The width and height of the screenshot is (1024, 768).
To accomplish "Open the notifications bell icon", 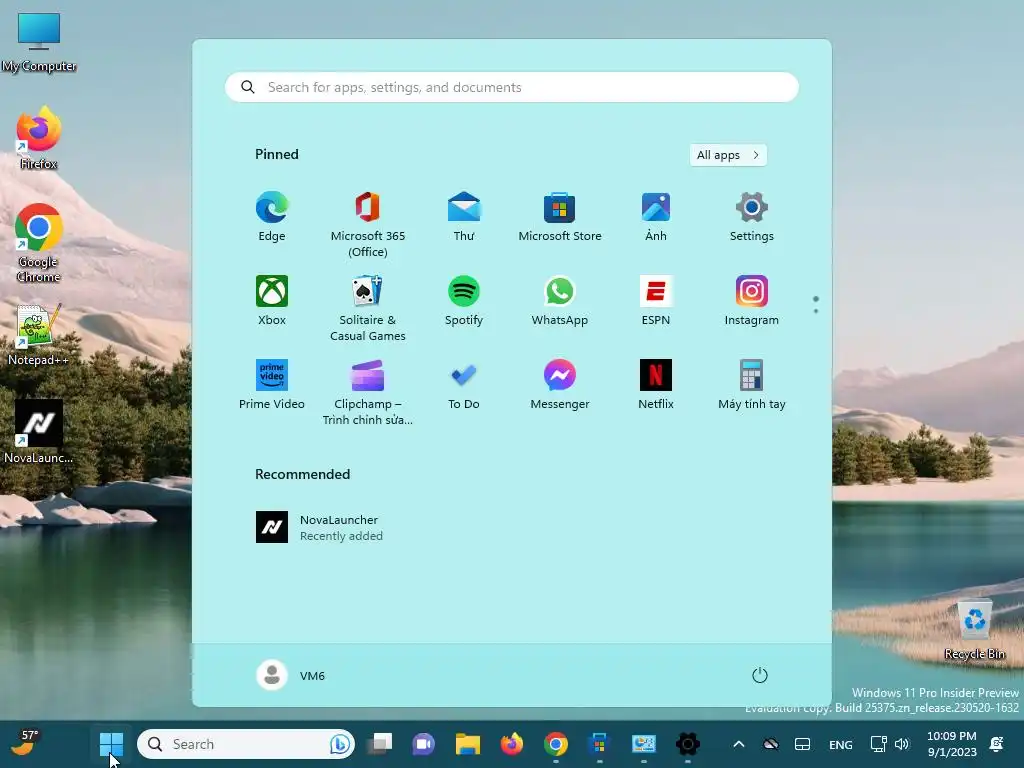I will click(x=997, y=744).
